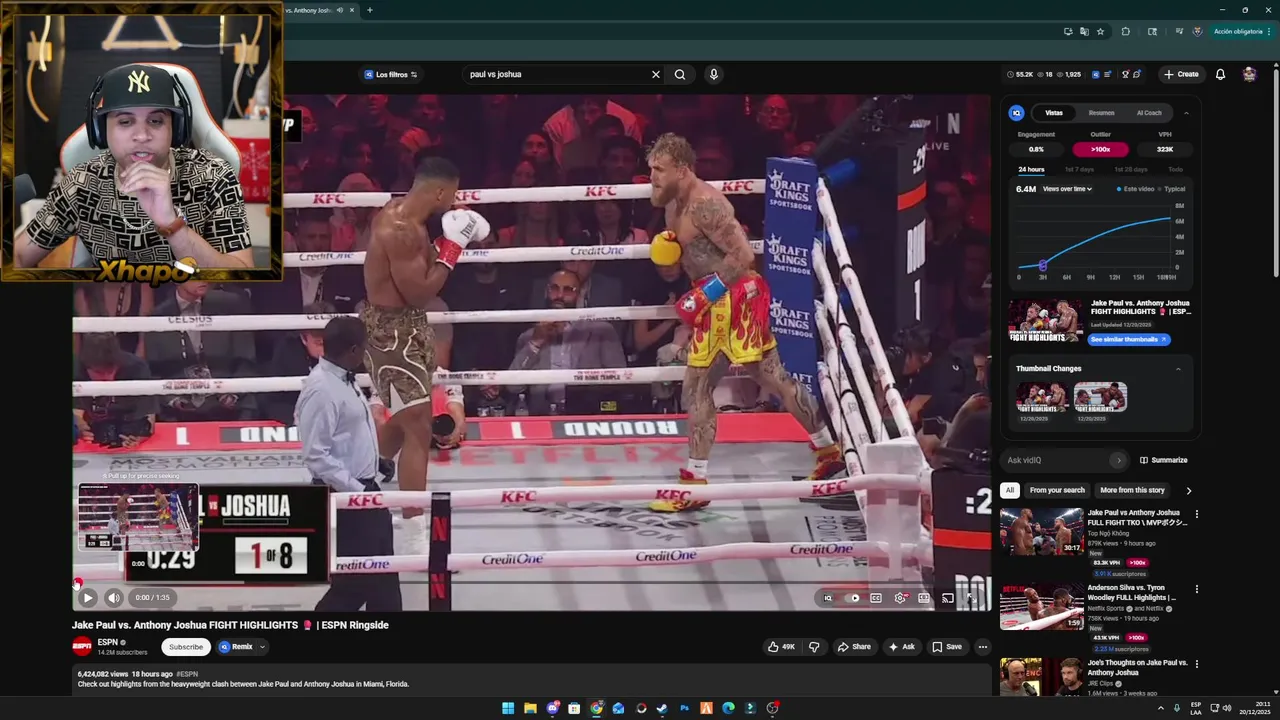Dislike the video thumbs down
Screen dimensions: 1280x720
click(814, 647)
